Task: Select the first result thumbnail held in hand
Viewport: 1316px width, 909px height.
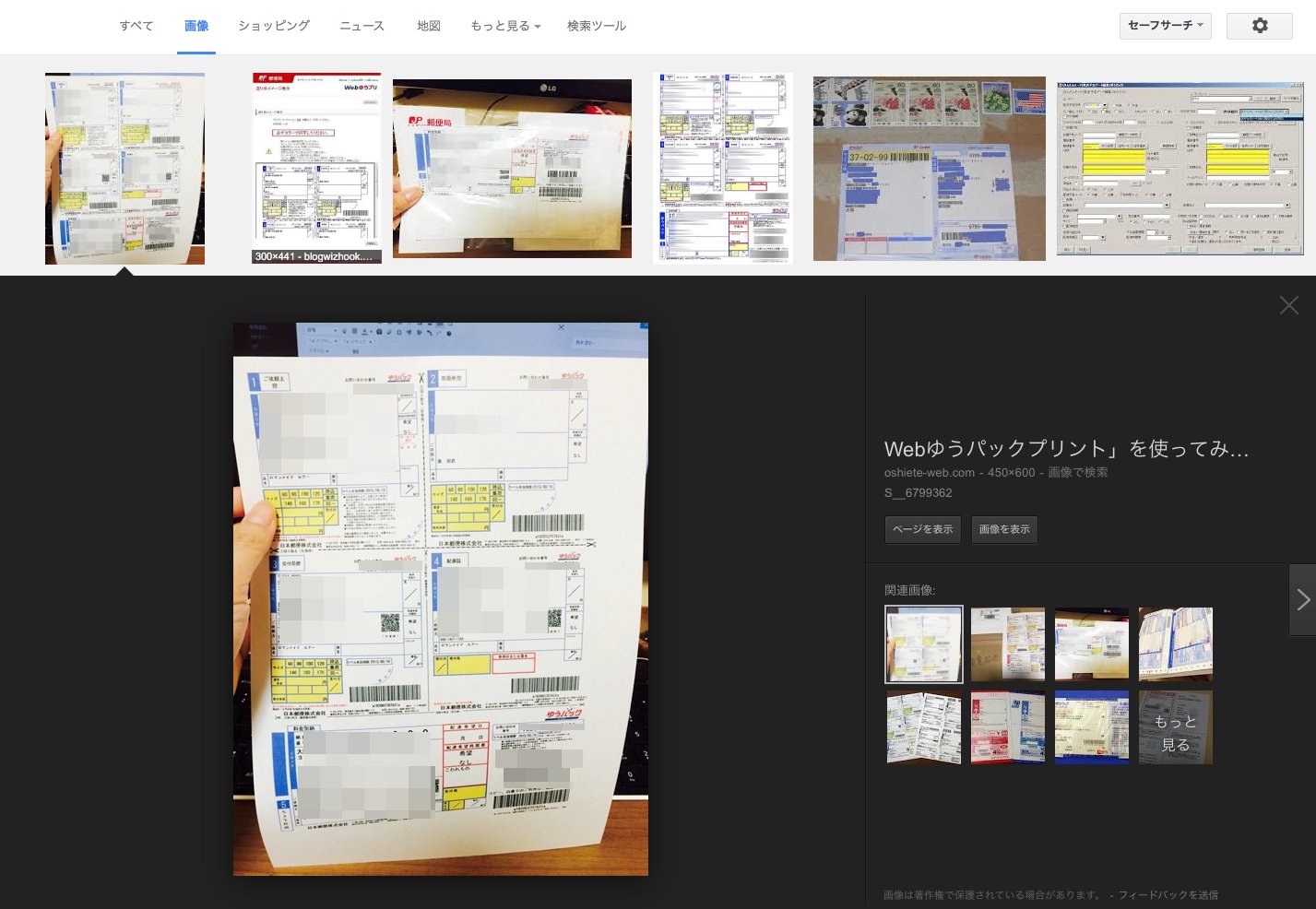Action: [x=124, y=169]
